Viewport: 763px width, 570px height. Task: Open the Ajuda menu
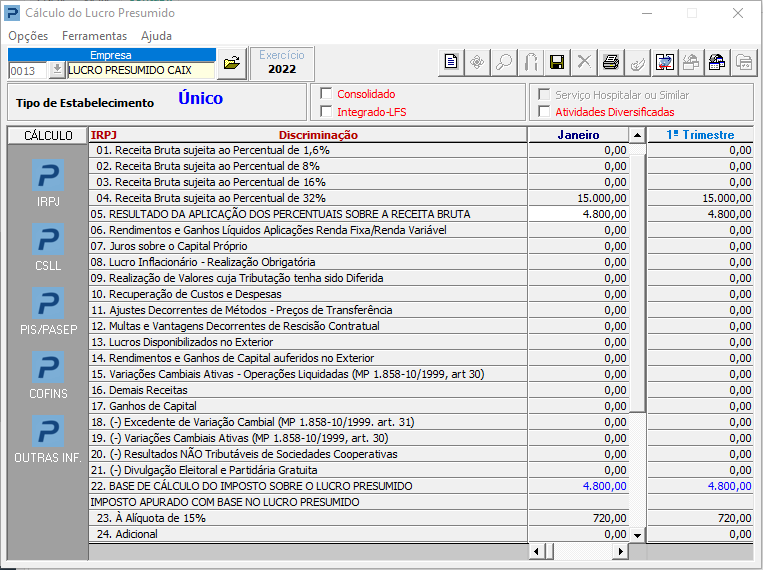click(x=156, y=36)
